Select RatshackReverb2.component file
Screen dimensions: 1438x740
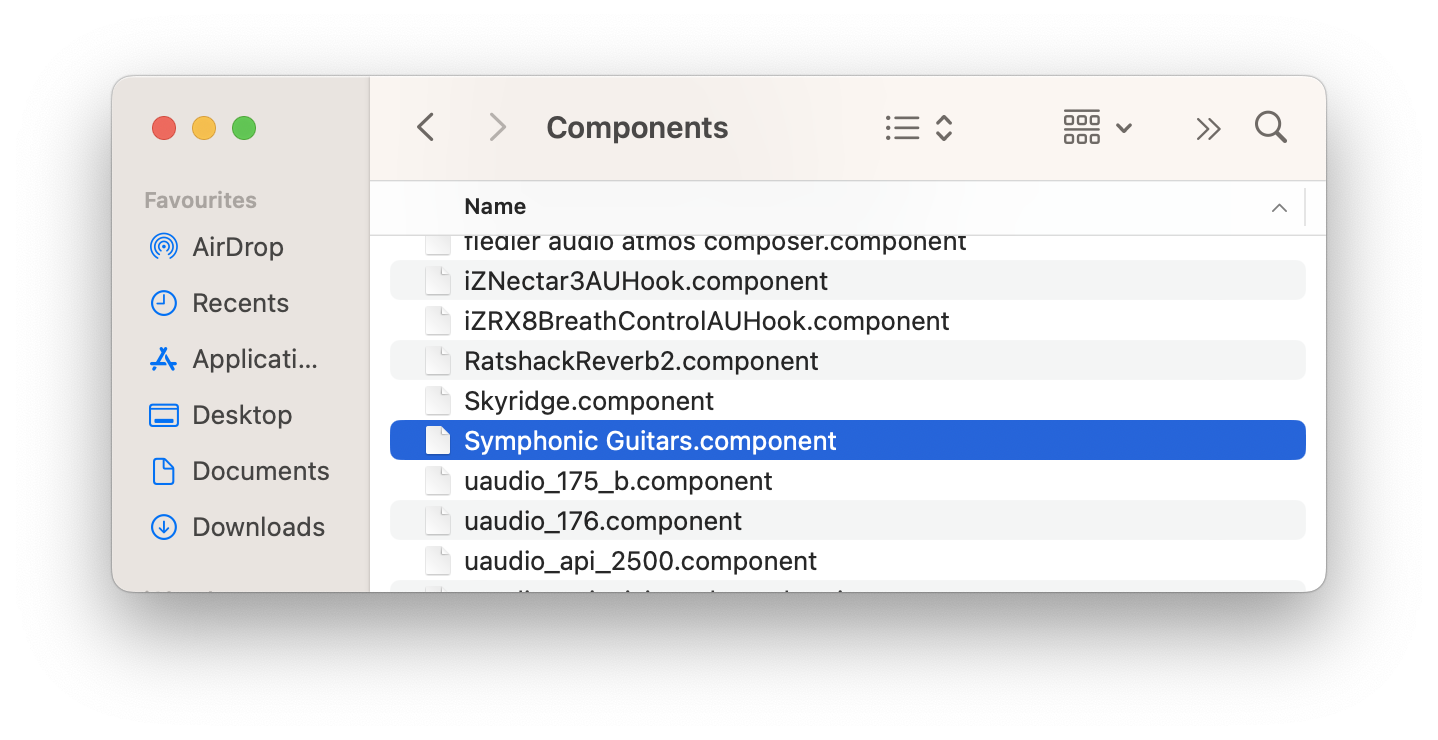641,361
